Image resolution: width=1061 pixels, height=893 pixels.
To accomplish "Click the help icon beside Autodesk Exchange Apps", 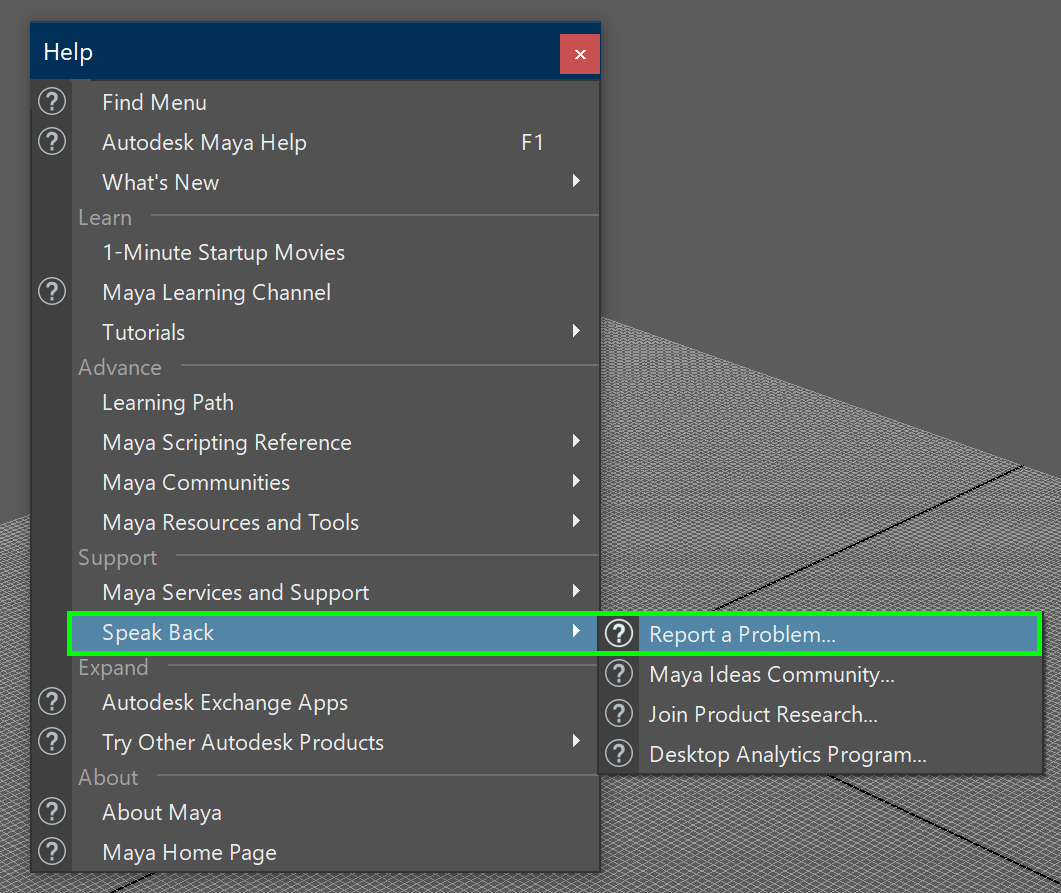I will tap(52, 702).
